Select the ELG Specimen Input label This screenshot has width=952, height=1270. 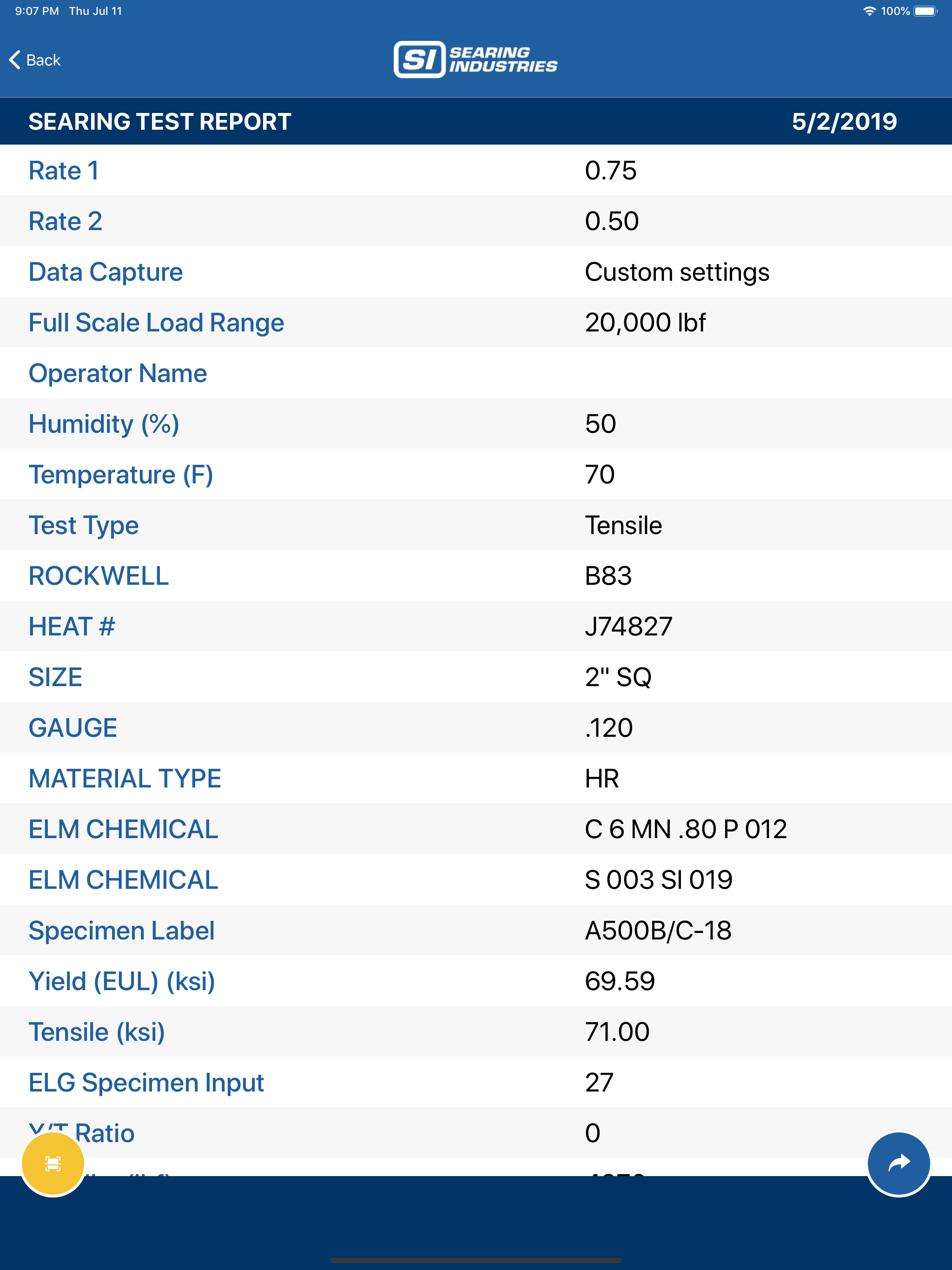click(146, 1083)
